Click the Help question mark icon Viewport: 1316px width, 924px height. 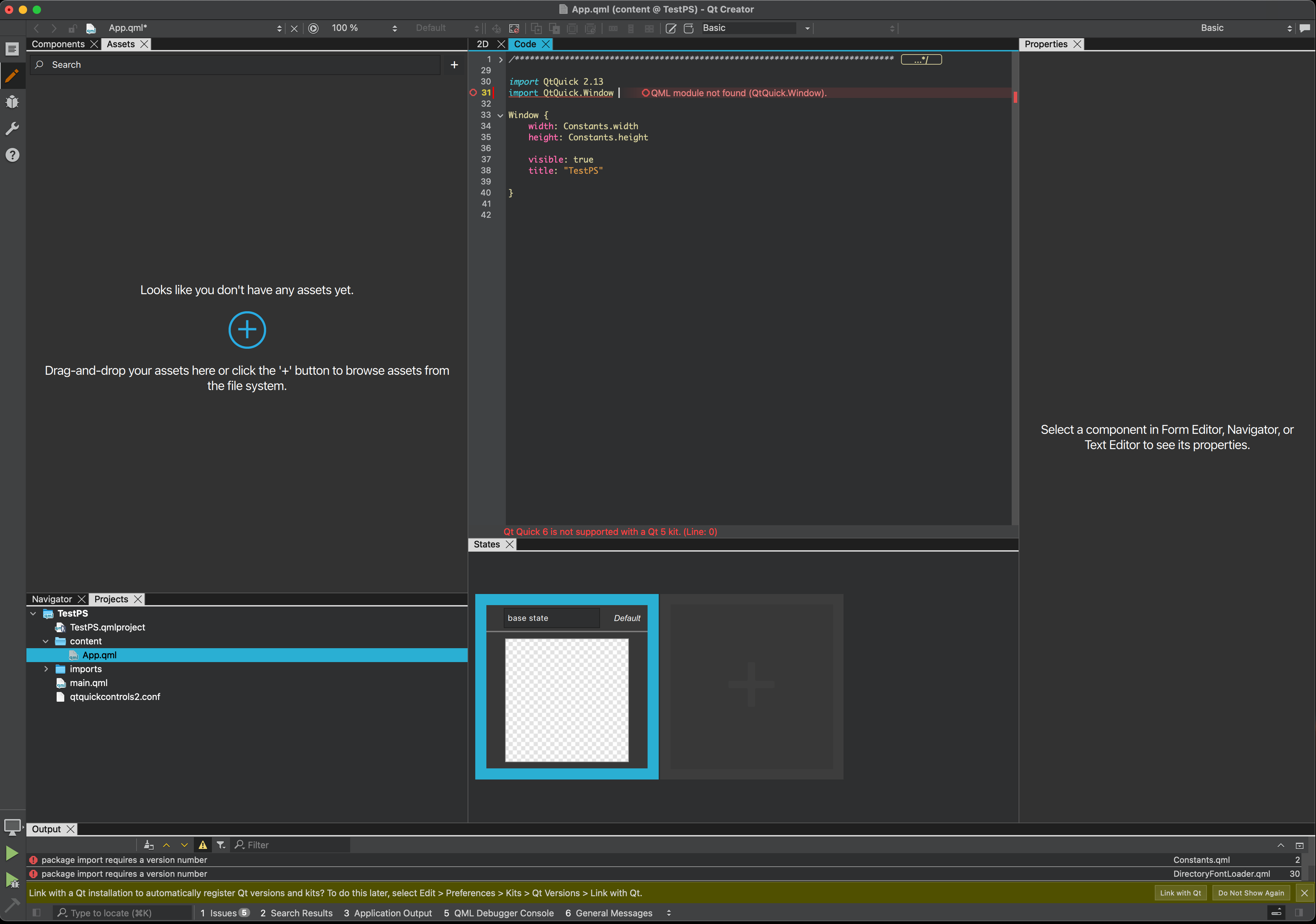[12, 155]
